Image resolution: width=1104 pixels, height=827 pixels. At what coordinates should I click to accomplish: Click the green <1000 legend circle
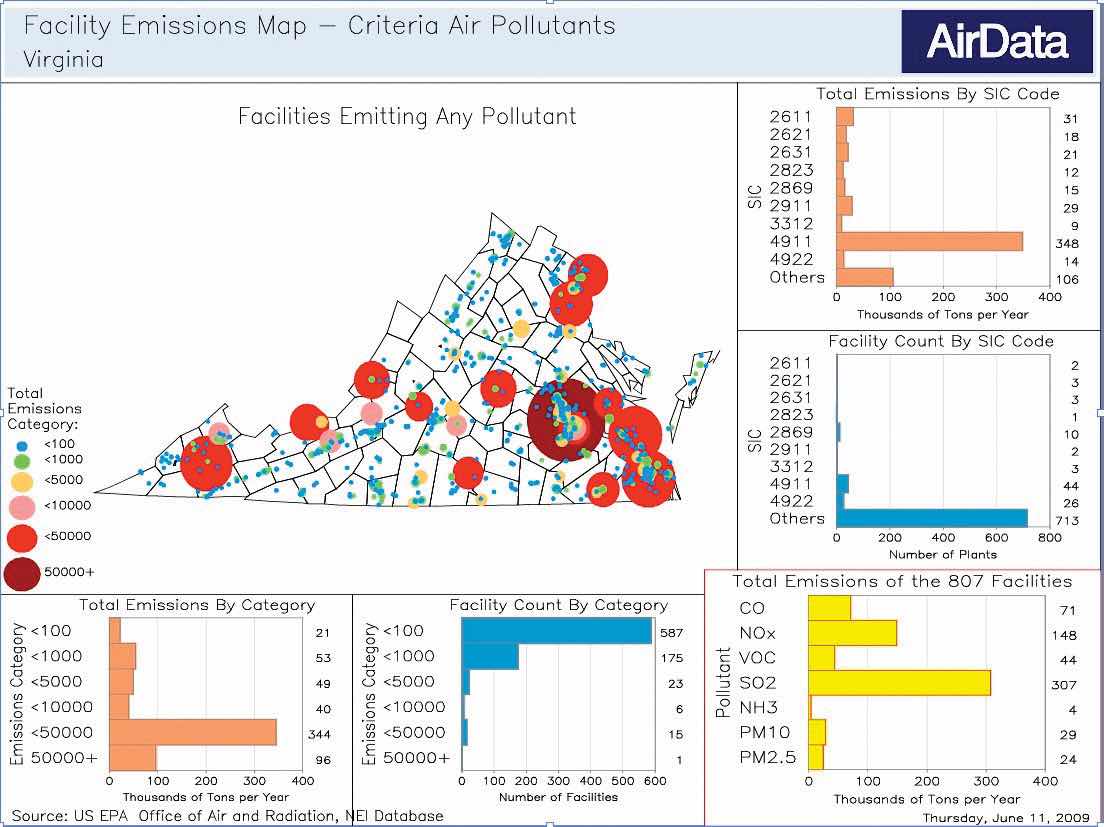(22, 459)
